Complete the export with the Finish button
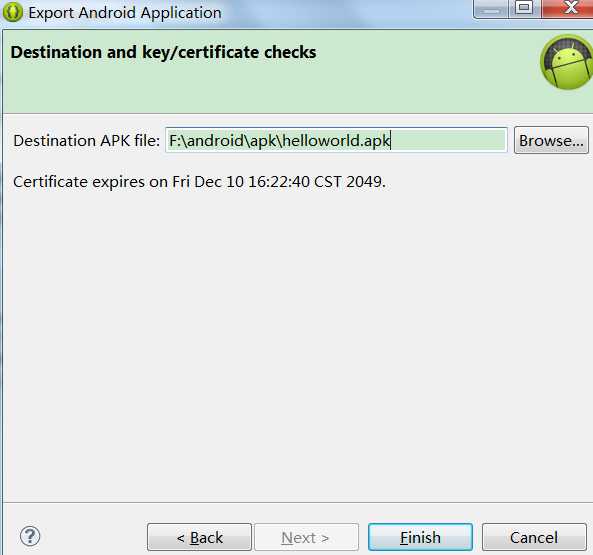Image resolution: width=593 pixels, height=555 pixels. click(x=420, y=537)
